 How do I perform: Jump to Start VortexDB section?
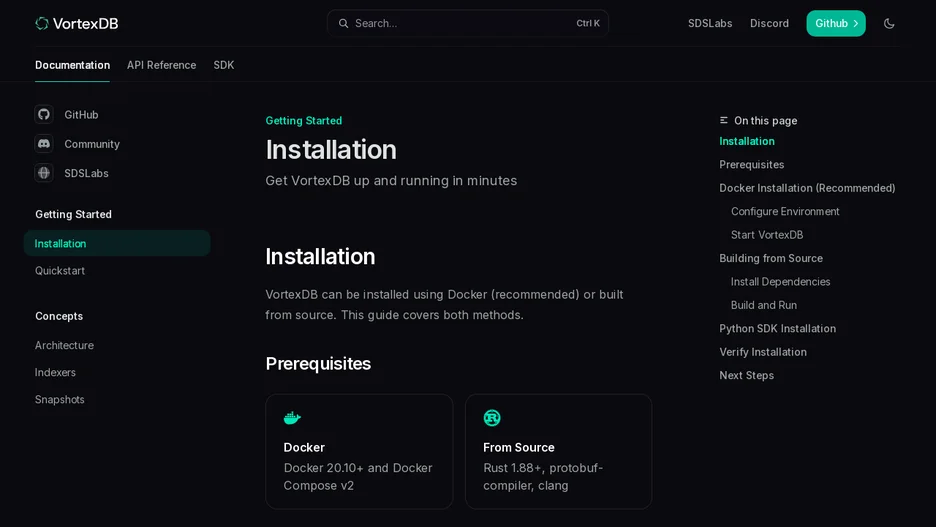pyautogui.click(x=767, y=235)
